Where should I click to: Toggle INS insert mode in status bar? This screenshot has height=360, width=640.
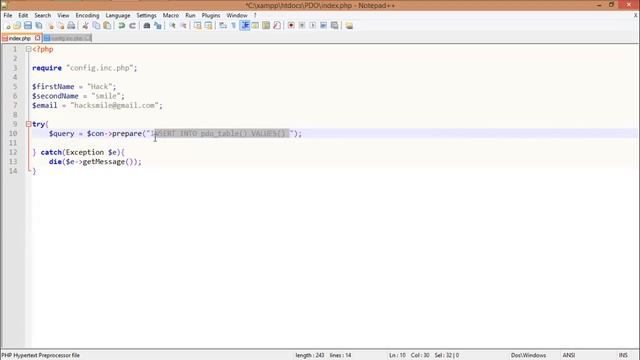[x=623, y=355]
